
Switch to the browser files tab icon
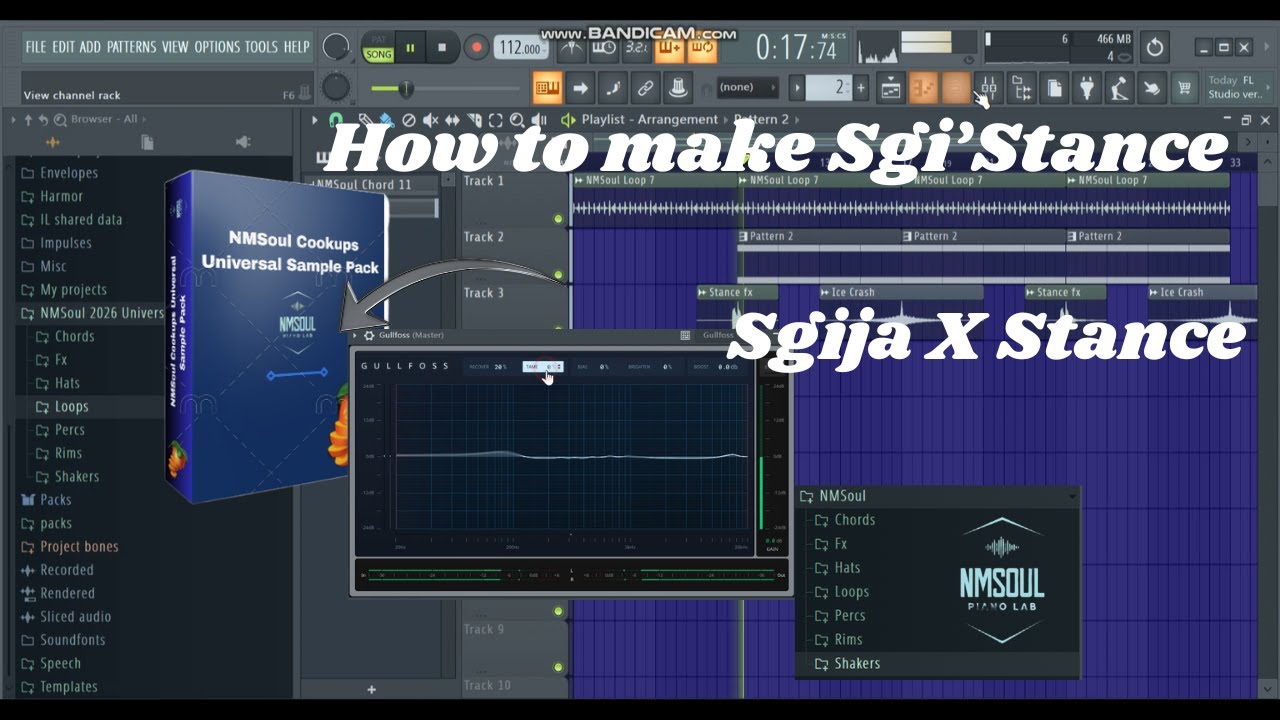pyautogui.click(x=147, y=143)
